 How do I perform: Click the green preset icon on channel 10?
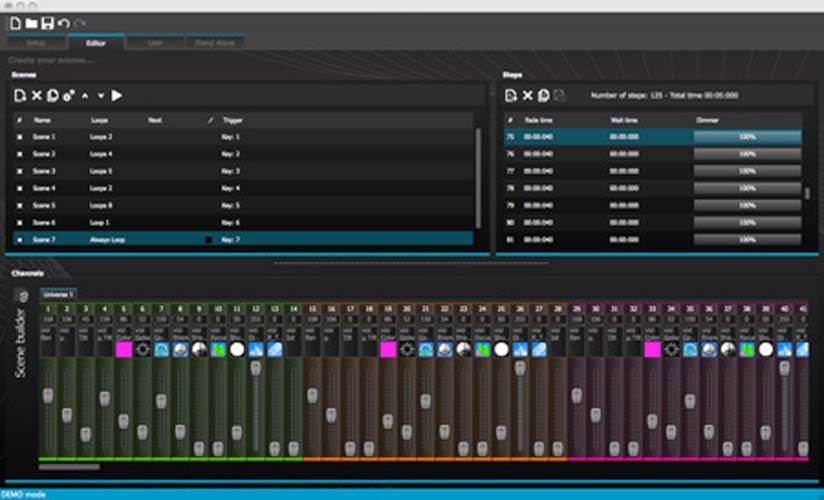point(218,350)
